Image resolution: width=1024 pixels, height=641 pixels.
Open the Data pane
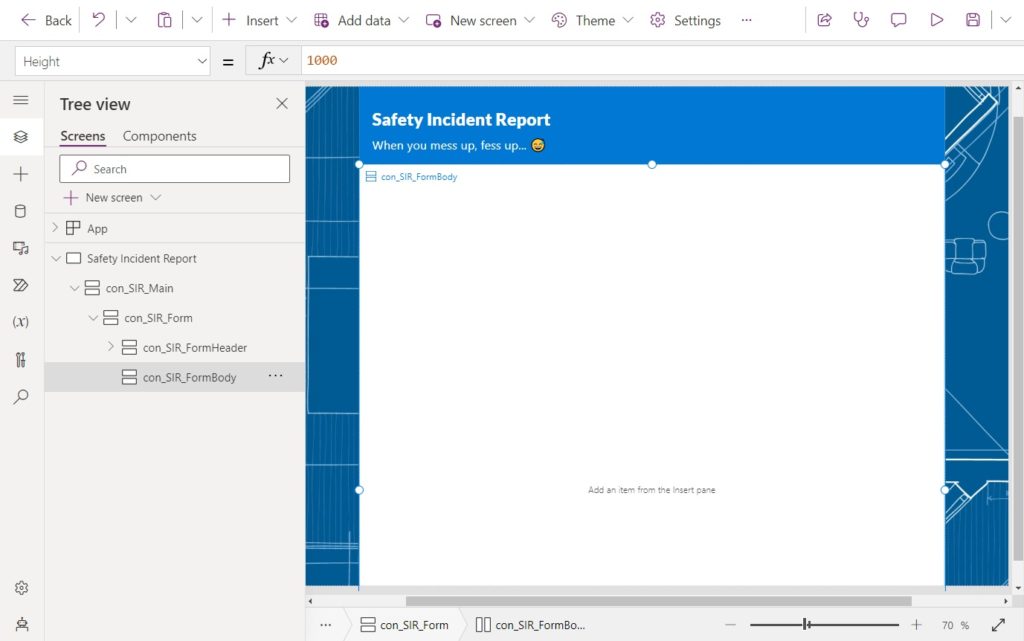coord(20,210)
